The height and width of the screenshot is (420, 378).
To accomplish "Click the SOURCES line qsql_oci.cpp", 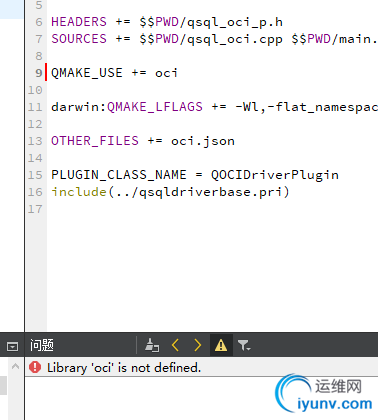I will [214, 39].
